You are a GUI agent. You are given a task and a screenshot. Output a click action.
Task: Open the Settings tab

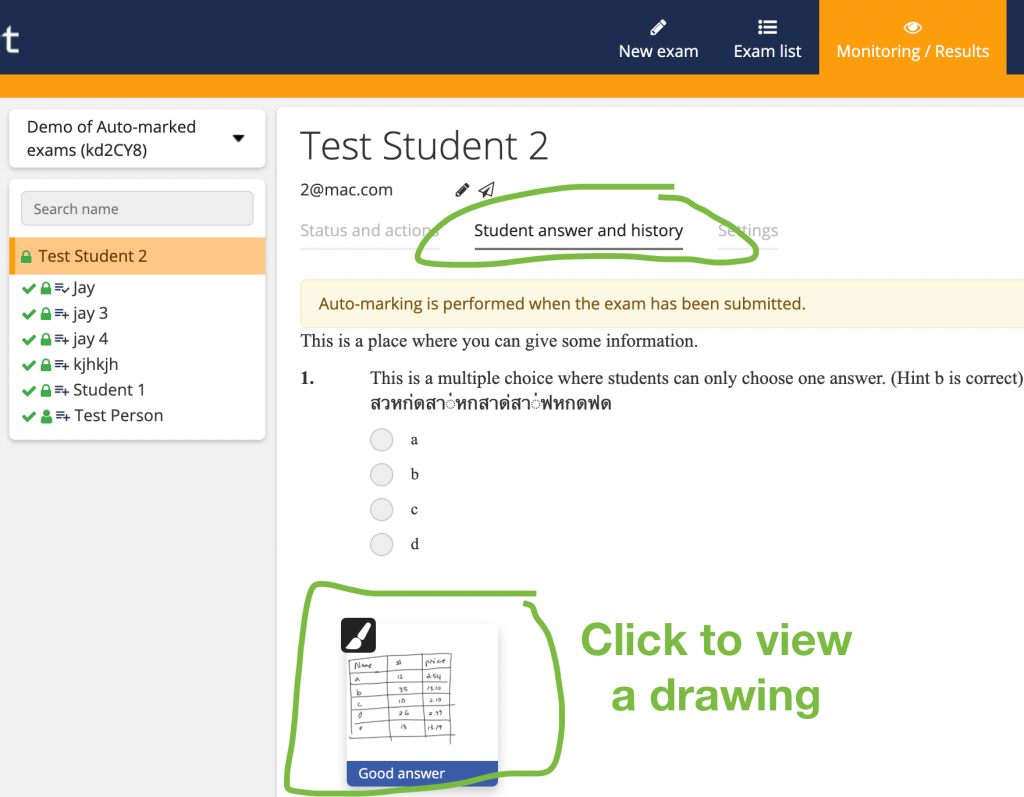(748, 231)
